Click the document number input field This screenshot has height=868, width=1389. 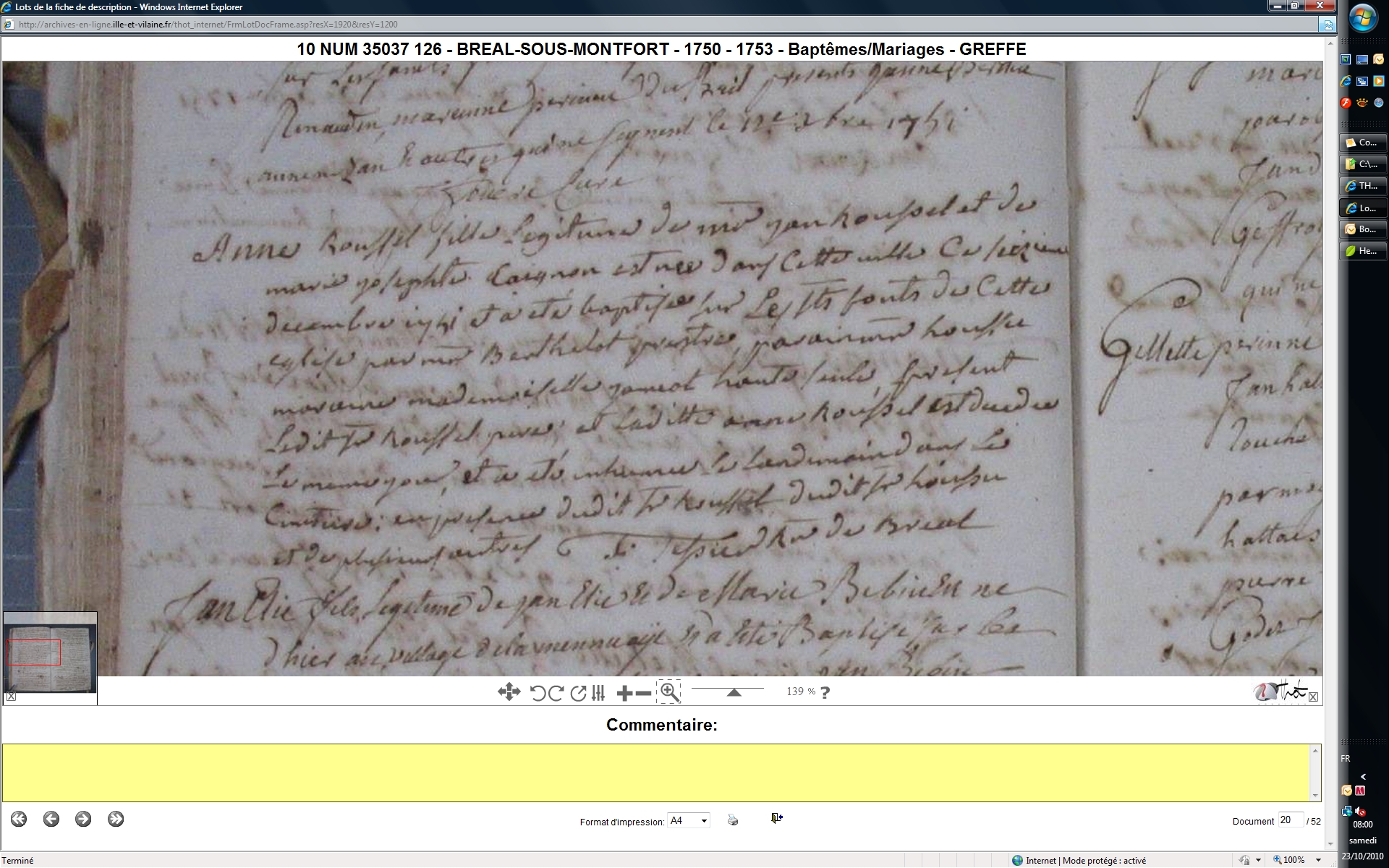[1290, 820]
